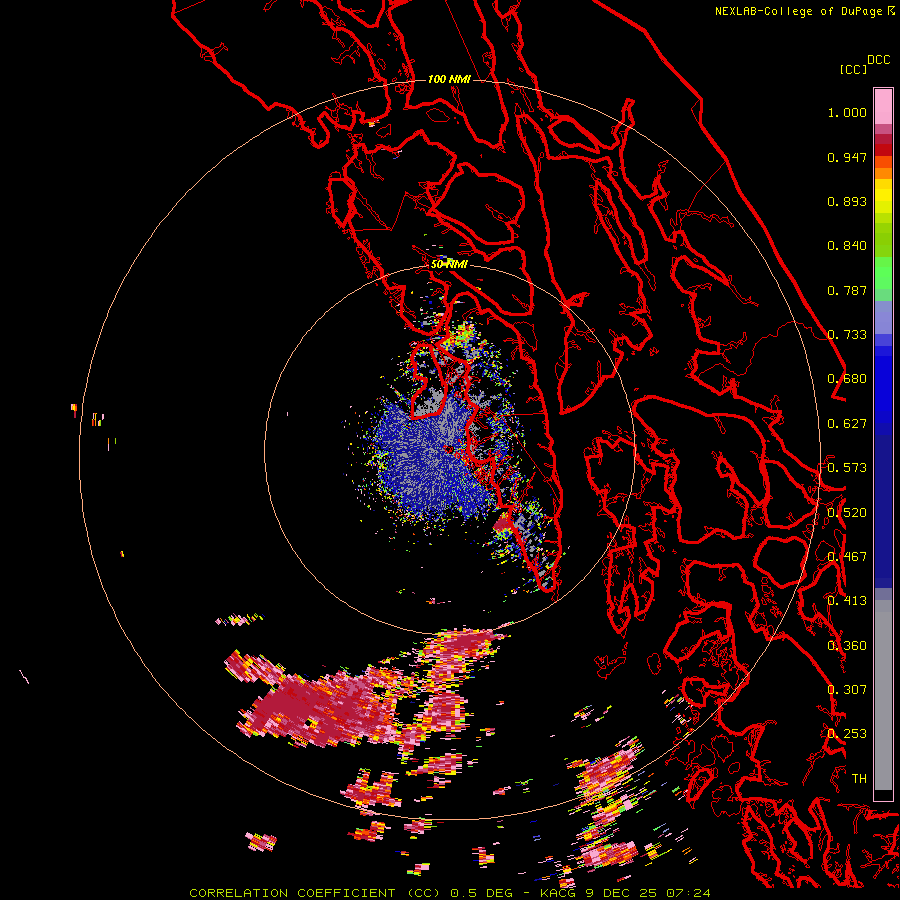Image resolution: width=900 pixels, height=900 pixels.
Task: Click the 0.733 scale value
Action: coord(847,335)
